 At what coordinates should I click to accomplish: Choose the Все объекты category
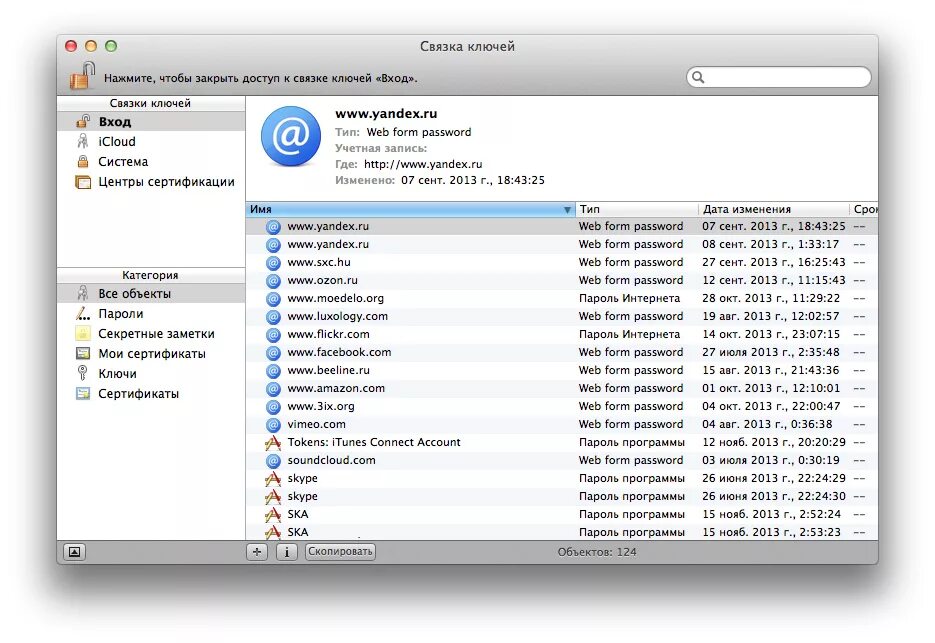click(151, 293)
